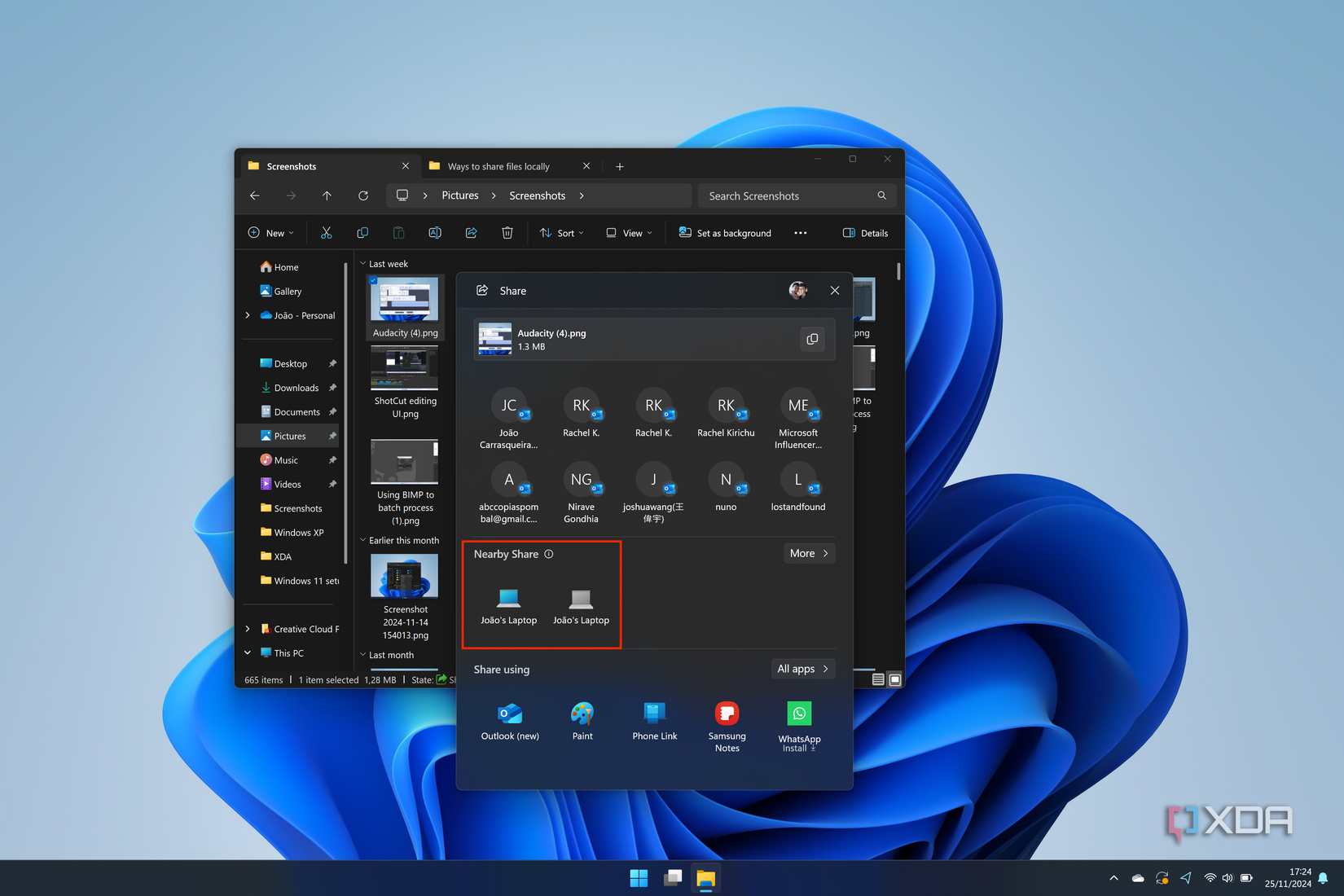
Task: Toggle the Details pane
Action: (x=864, y=232)
